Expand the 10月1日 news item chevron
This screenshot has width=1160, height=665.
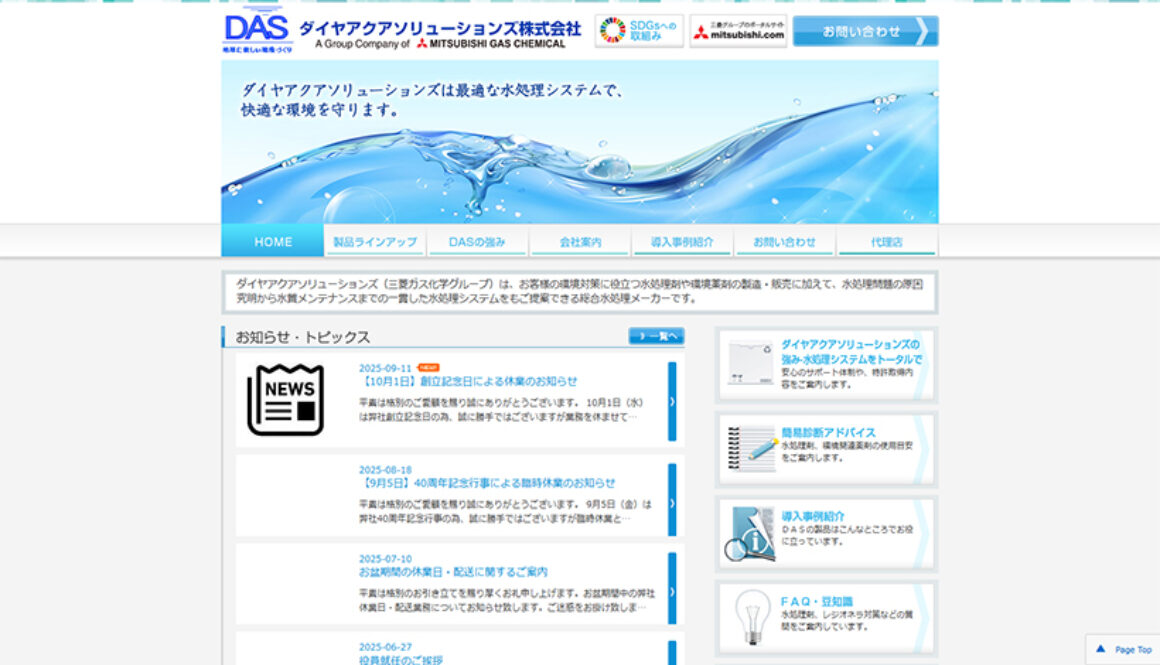click(672, 401)
